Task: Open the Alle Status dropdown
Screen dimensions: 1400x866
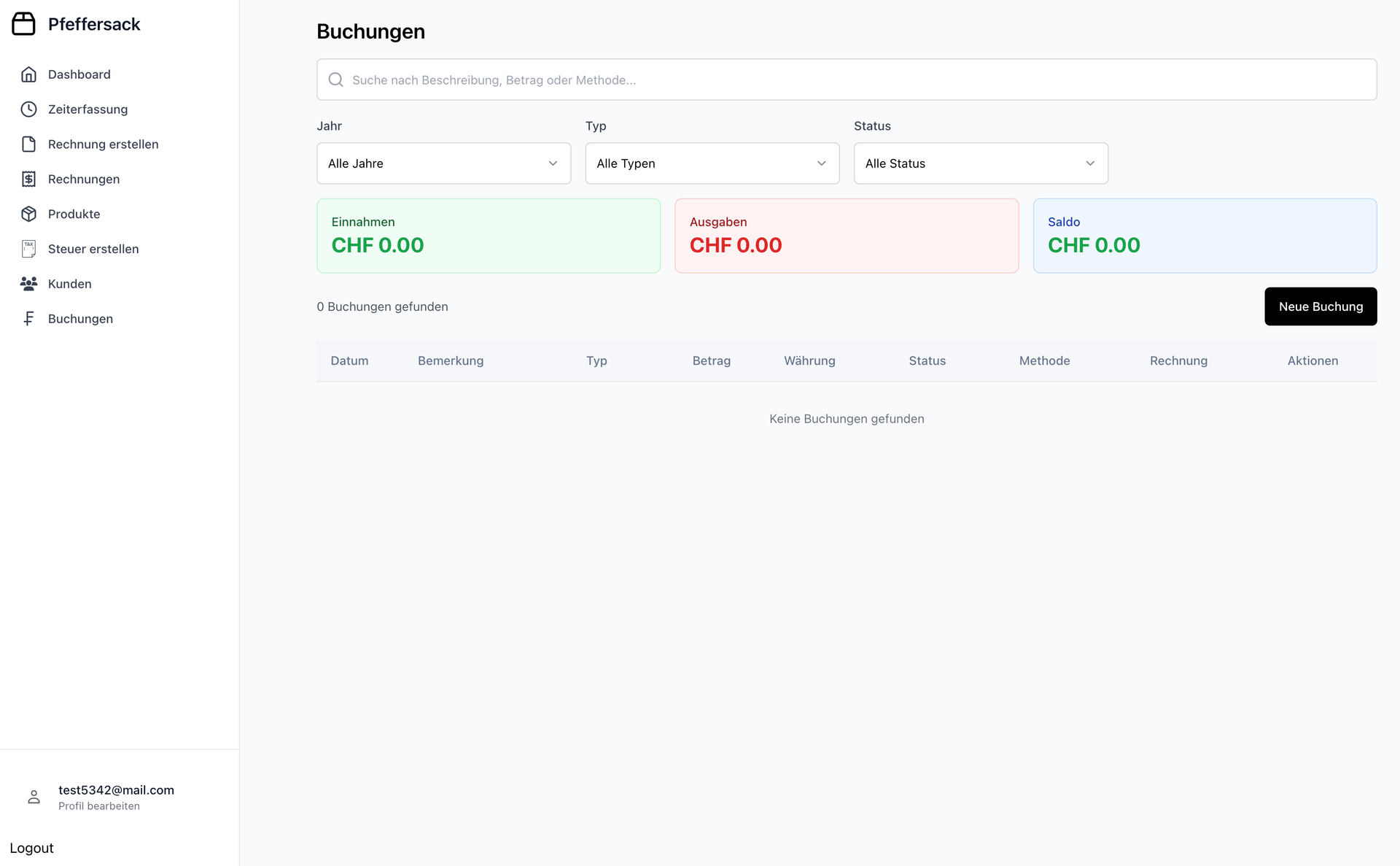Action: coord(980,163)
